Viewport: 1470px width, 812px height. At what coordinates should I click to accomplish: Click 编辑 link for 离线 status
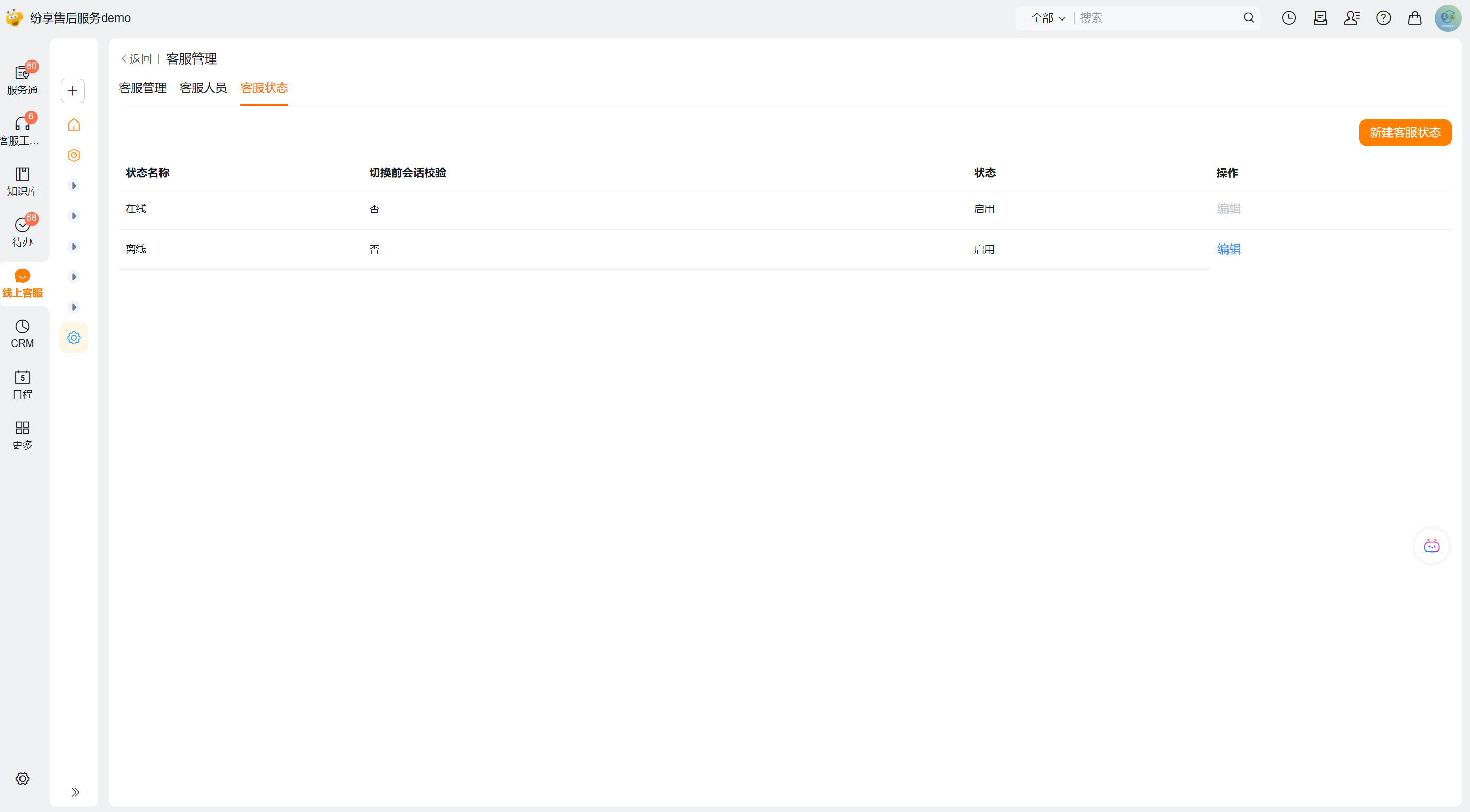click(x=1228, y=249)
